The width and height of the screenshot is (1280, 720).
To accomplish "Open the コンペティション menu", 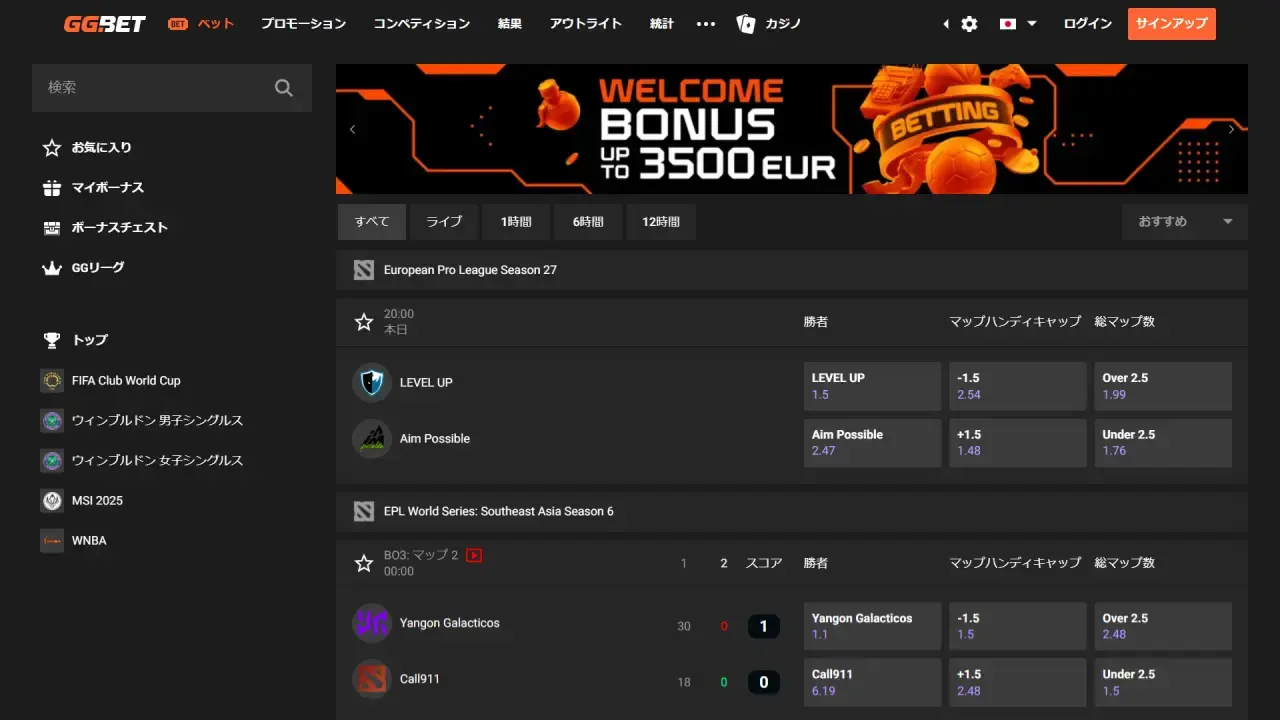I will tap(422, 24).
